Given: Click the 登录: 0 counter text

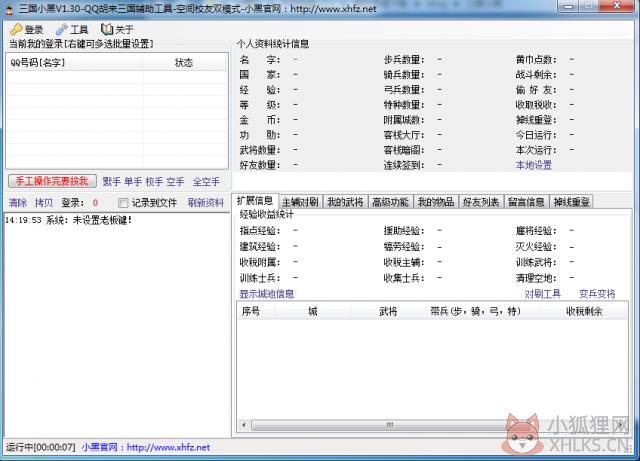Looking at the screenshot, I should coord(80,203).
